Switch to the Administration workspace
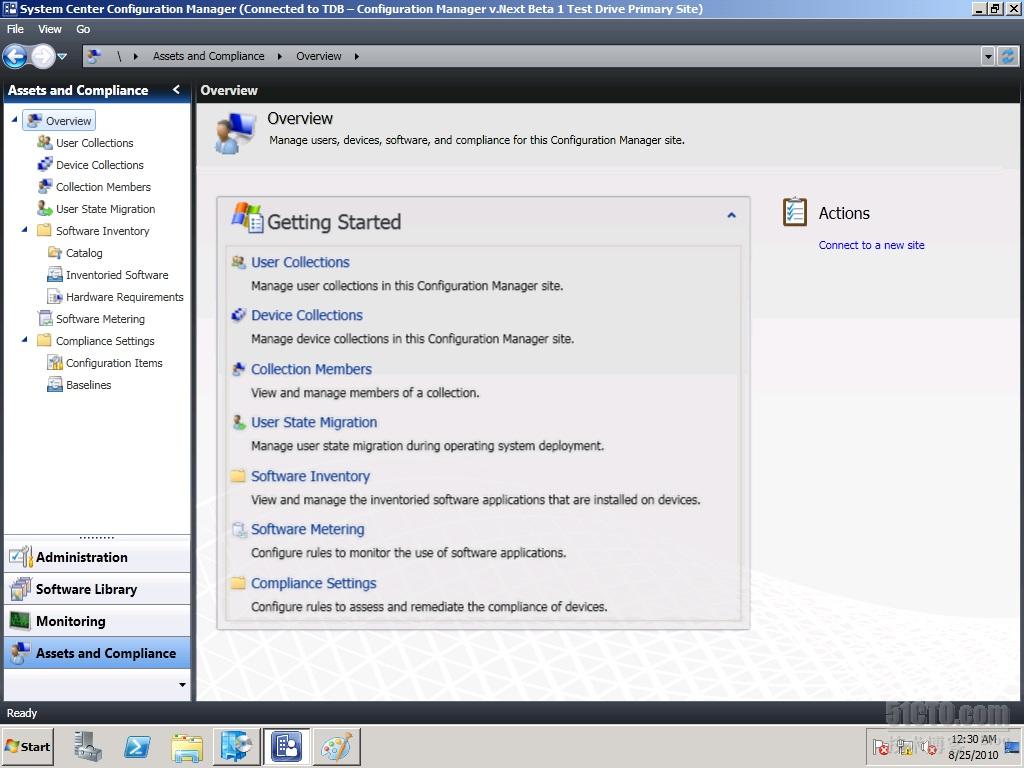The image size is (1024, 768). 97,557
